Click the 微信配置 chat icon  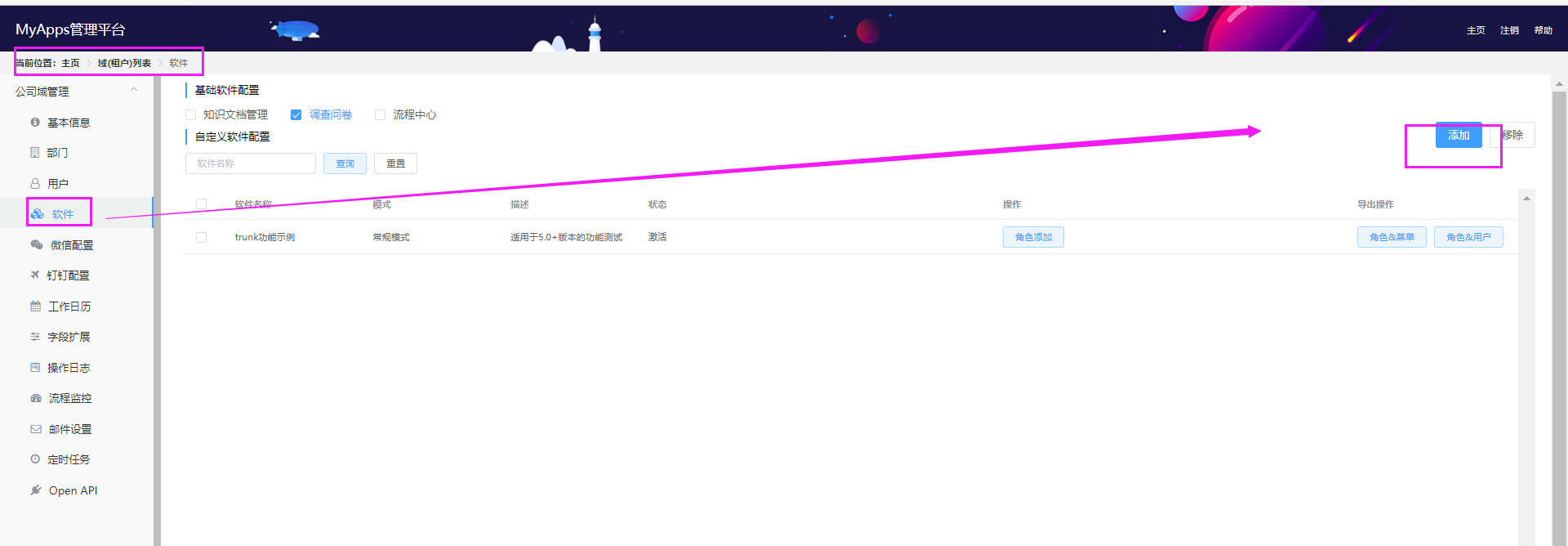37,245
